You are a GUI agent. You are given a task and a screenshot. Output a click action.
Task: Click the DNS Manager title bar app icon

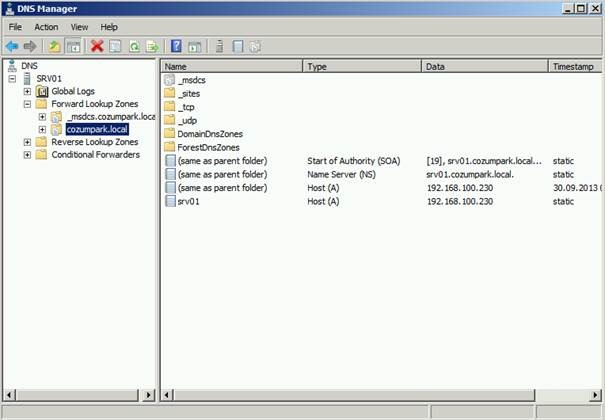[9, 9]
